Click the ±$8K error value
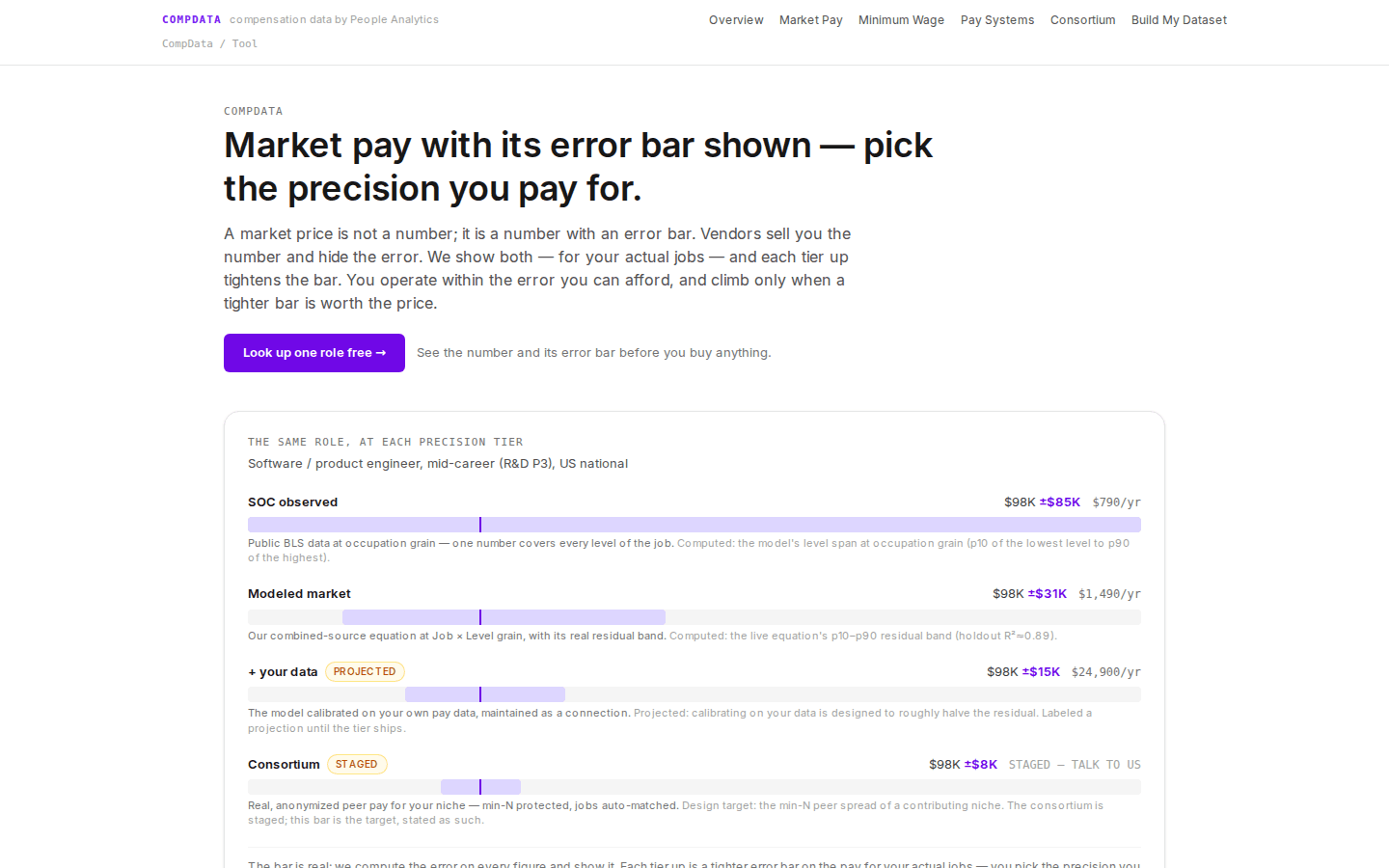 (981, 765)
